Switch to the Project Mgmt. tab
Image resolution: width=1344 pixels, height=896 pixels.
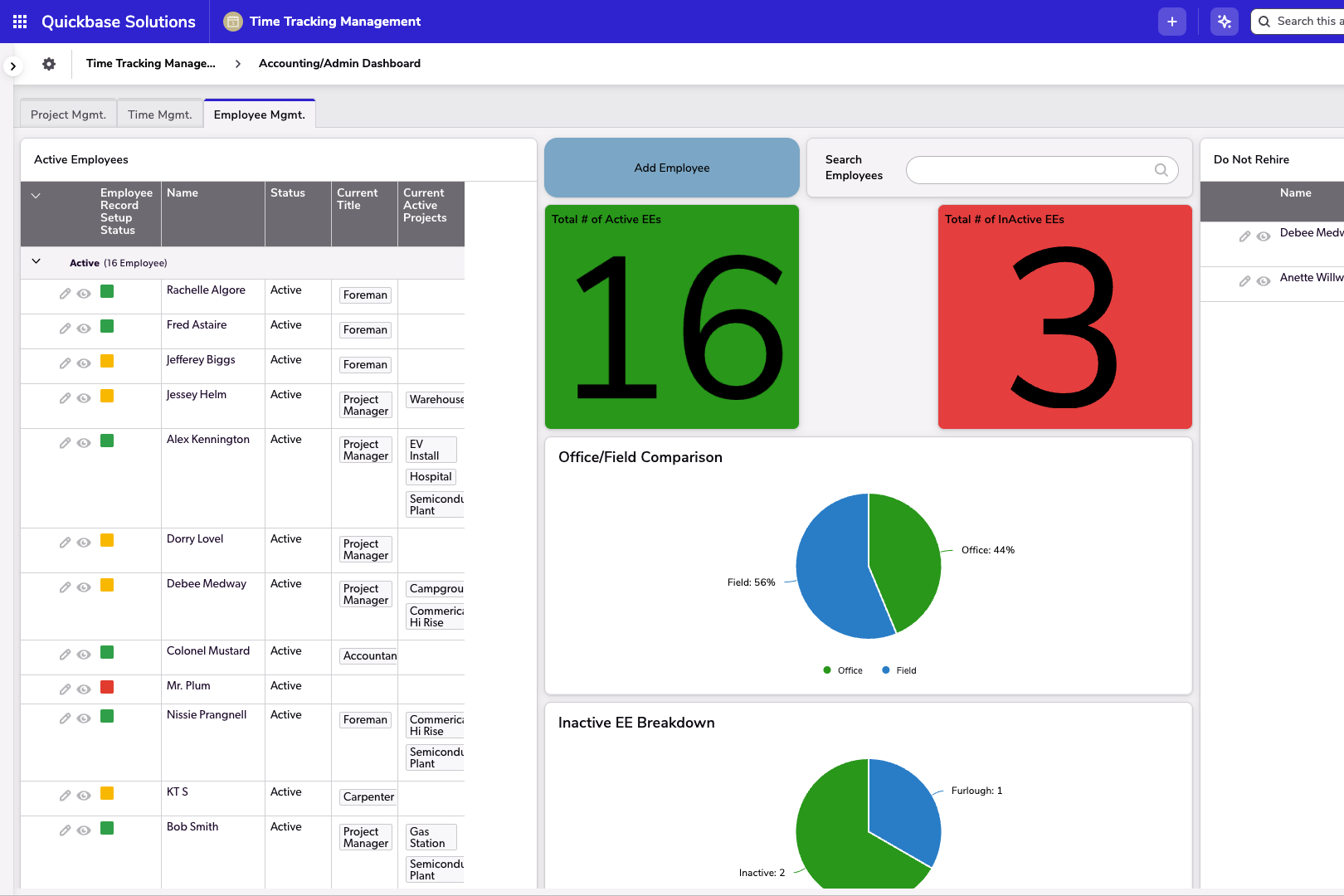pyautogui.click(x=68, y=114)
